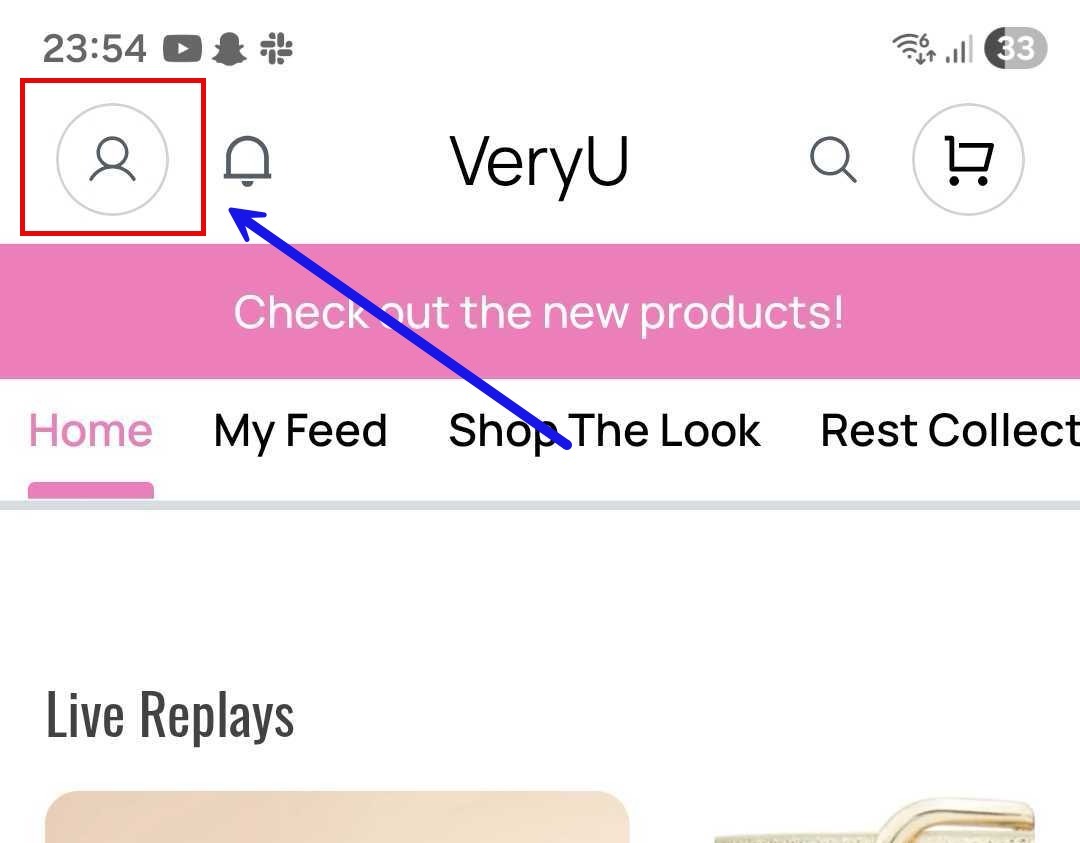Tap the VeryU logo title
The width and height of the screenshot is (1080, 843).
point(539,164)
